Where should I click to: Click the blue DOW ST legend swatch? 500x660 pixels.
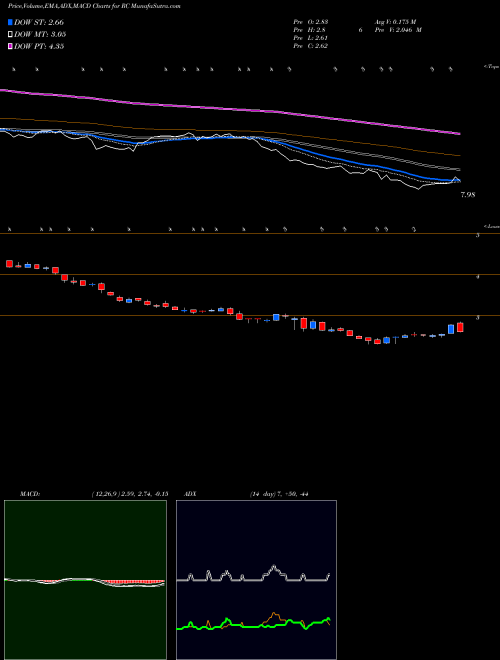10,22
